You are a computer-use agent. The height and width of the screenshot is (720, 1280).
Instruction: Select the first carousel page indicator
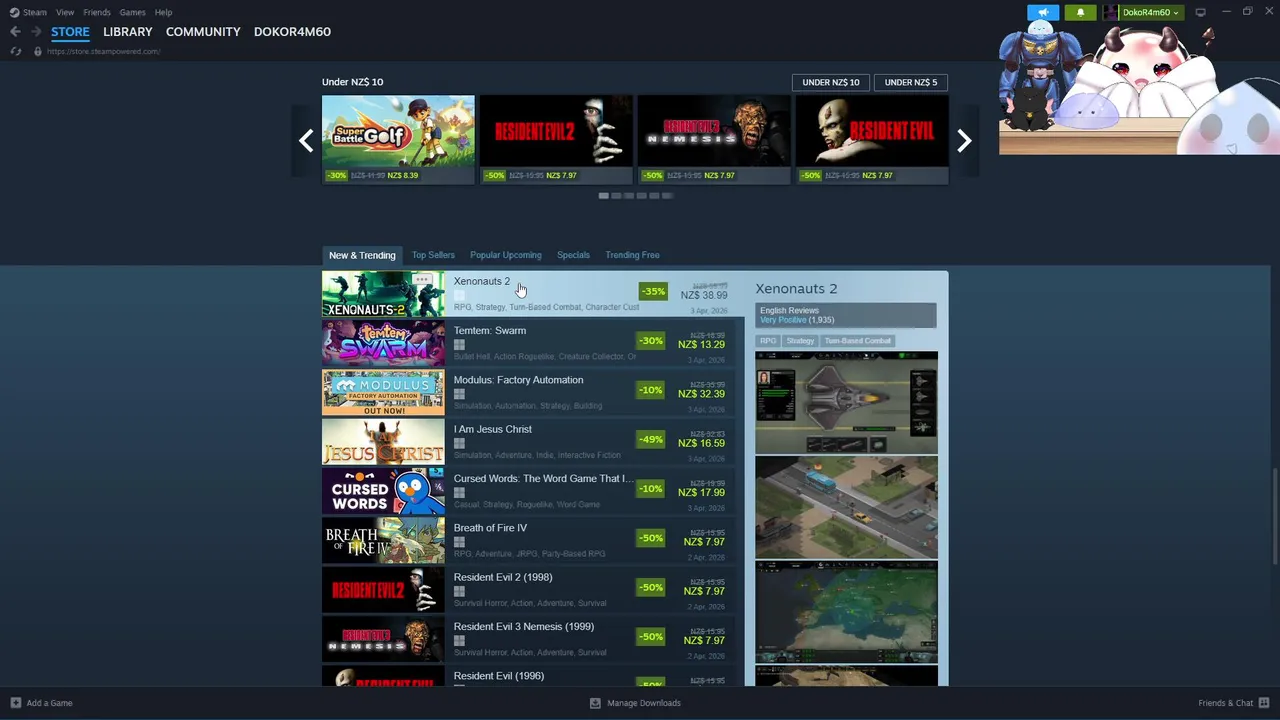[x=604, y=196]
